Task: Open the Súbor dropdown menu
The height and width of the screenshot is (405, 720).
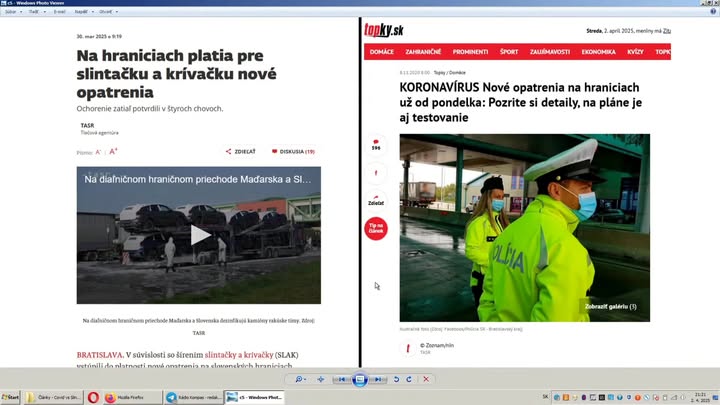Action: pos(12,12)
